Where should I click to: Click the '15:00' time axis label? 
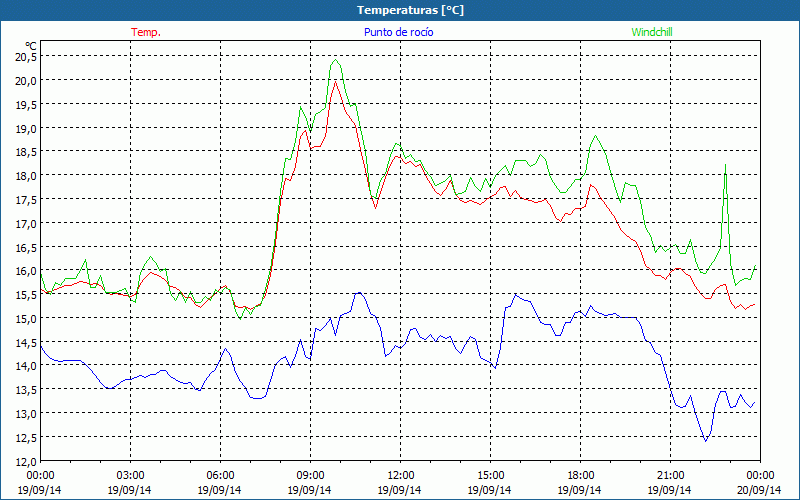click(x=490, y=475)
